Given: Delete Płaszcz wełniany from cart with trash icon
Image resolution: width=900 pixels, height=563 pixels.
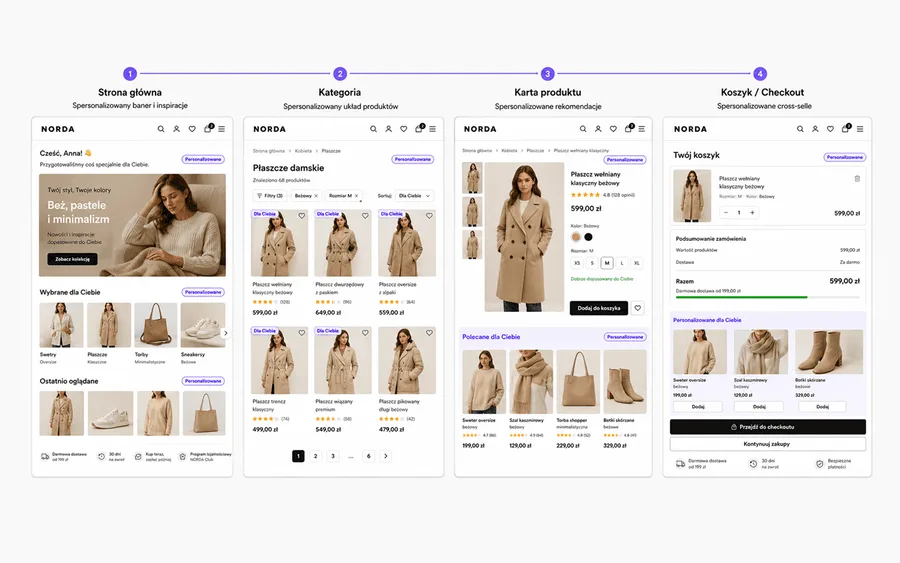Looking at the screenshot, I should pos(857,178).
